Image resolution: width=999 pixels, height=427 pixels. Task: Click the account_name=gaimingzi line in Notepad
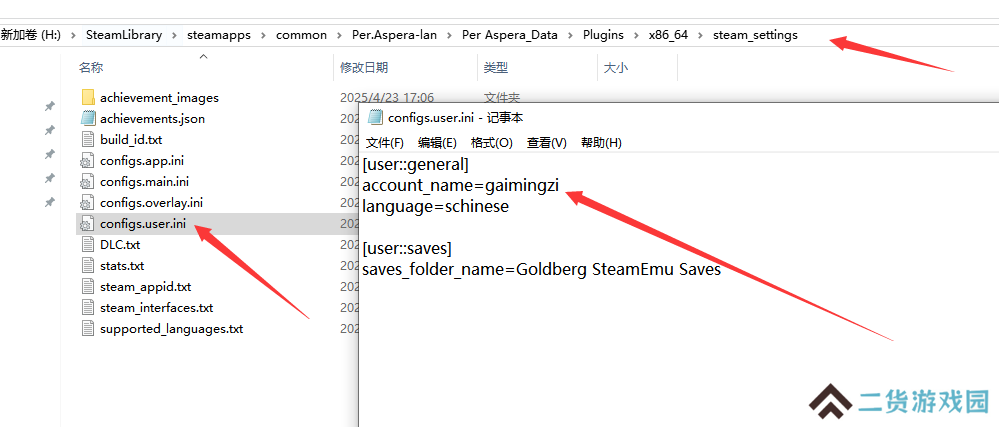[461, 186]
